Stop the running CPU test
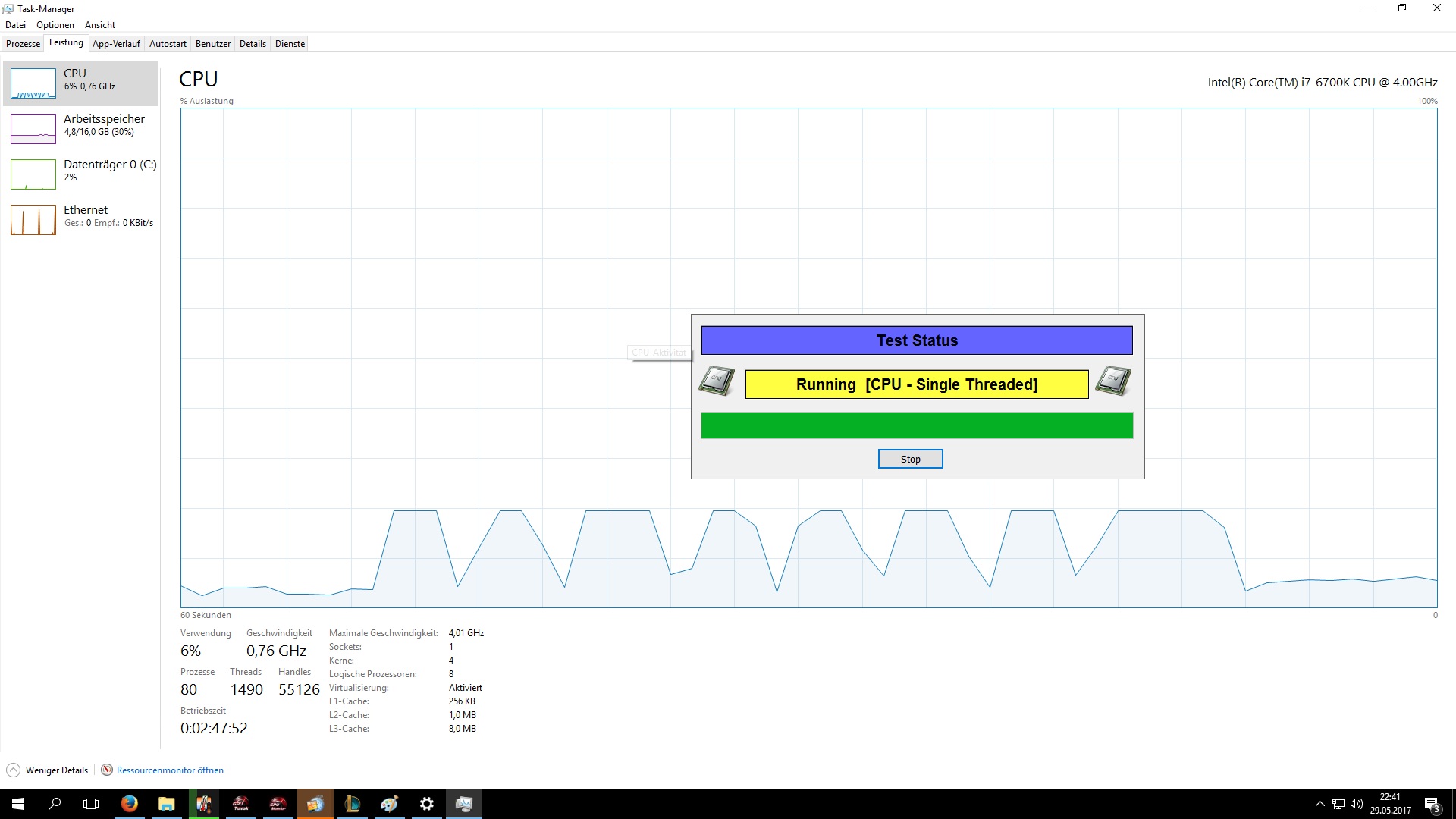Image resolution: width=1456 pixels, height=819 pixels. tap(910, 459)
